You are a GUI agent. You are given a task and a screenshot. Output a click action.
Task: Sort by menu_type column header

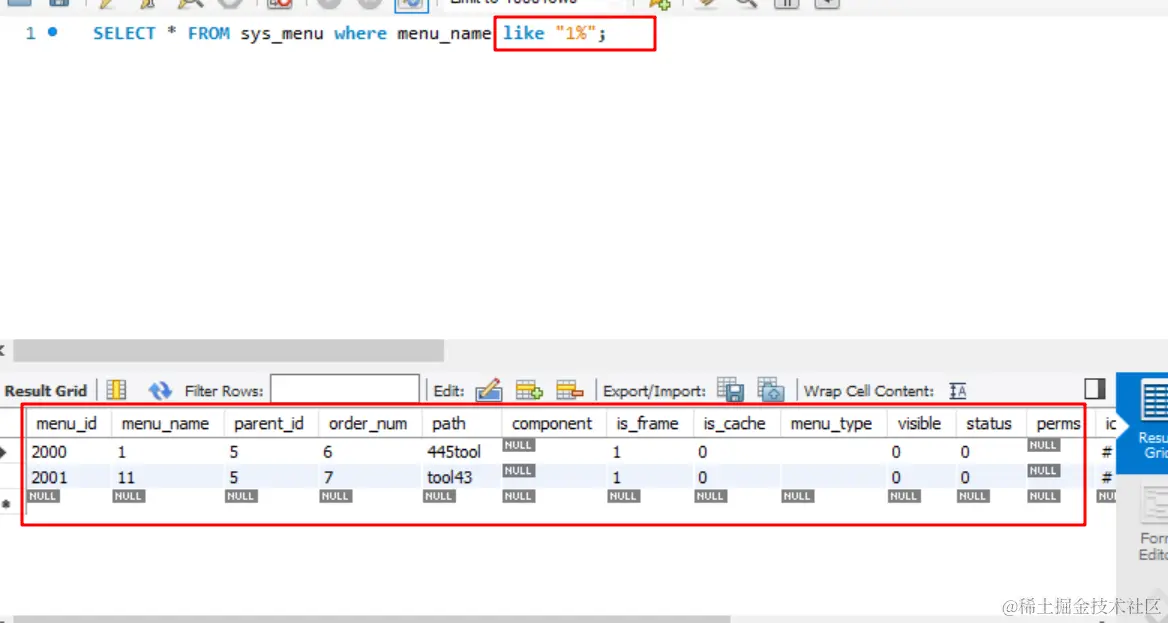831,423
